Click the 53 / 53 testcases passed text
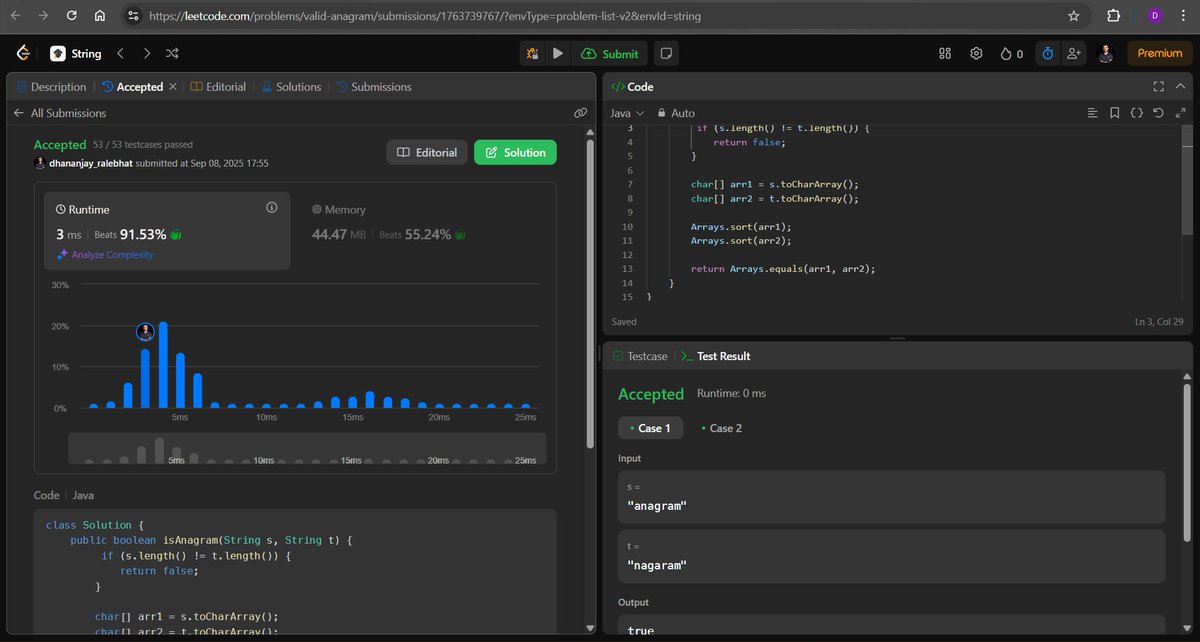The image size is (1200, 642). click(x=143, y=146)
